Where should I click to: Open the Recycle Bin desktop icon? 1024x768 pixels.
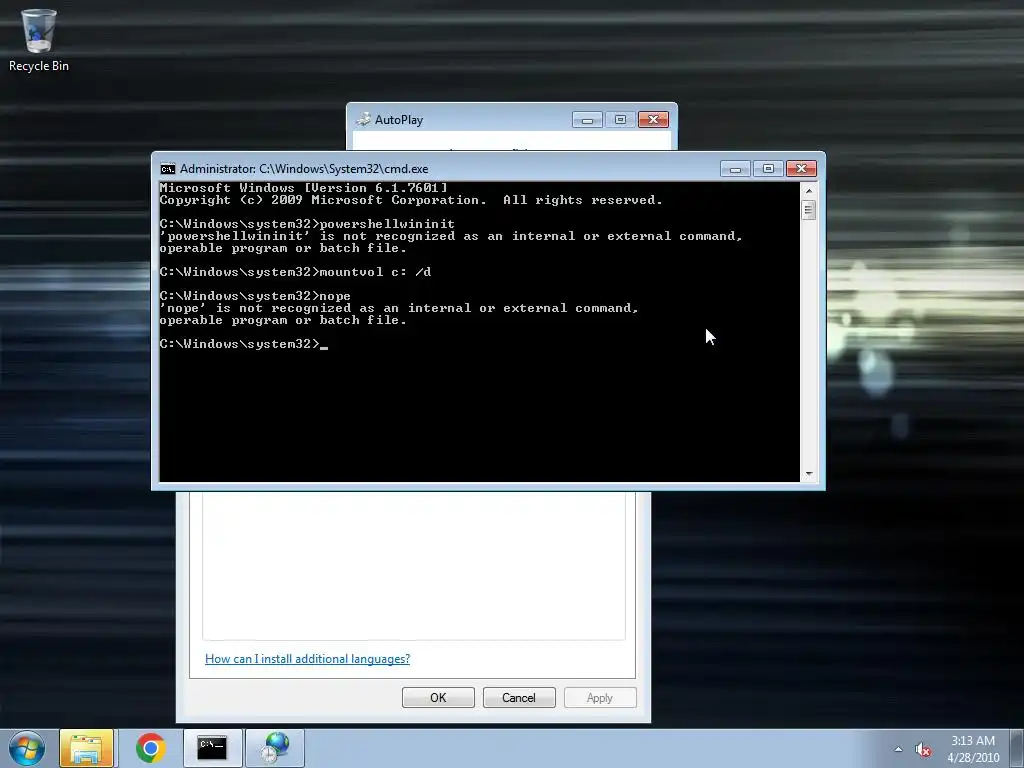39,39
